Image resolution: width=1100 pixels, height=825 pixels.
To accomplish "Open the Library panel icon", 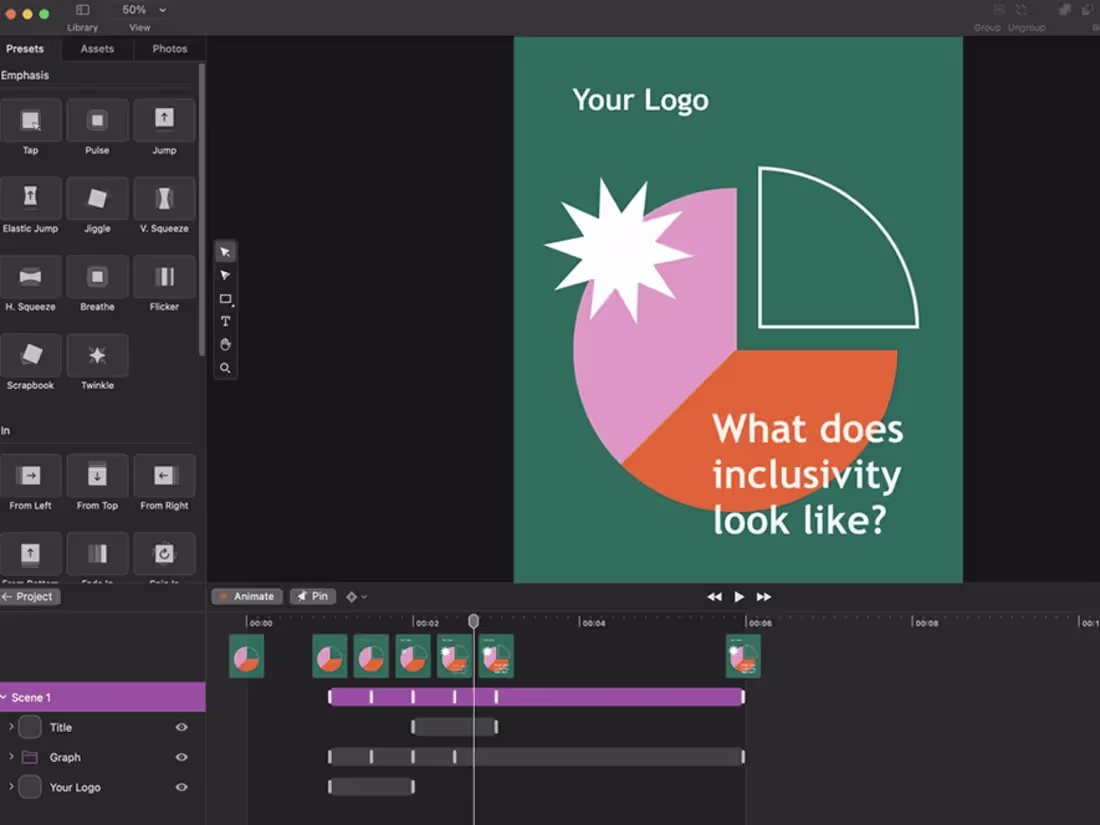I will point(82,9).
